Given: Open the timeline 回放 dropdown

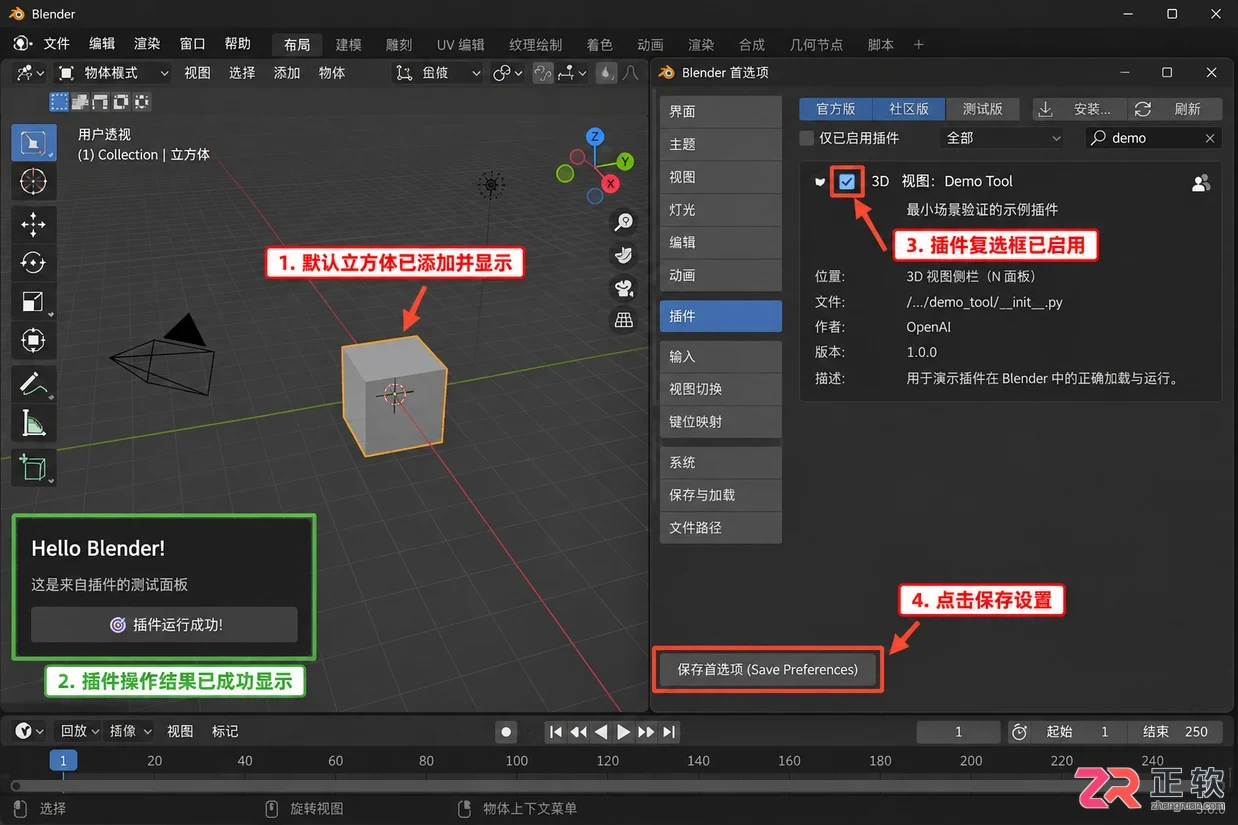Looking at the screenshot, I should [x=80, y=732].
